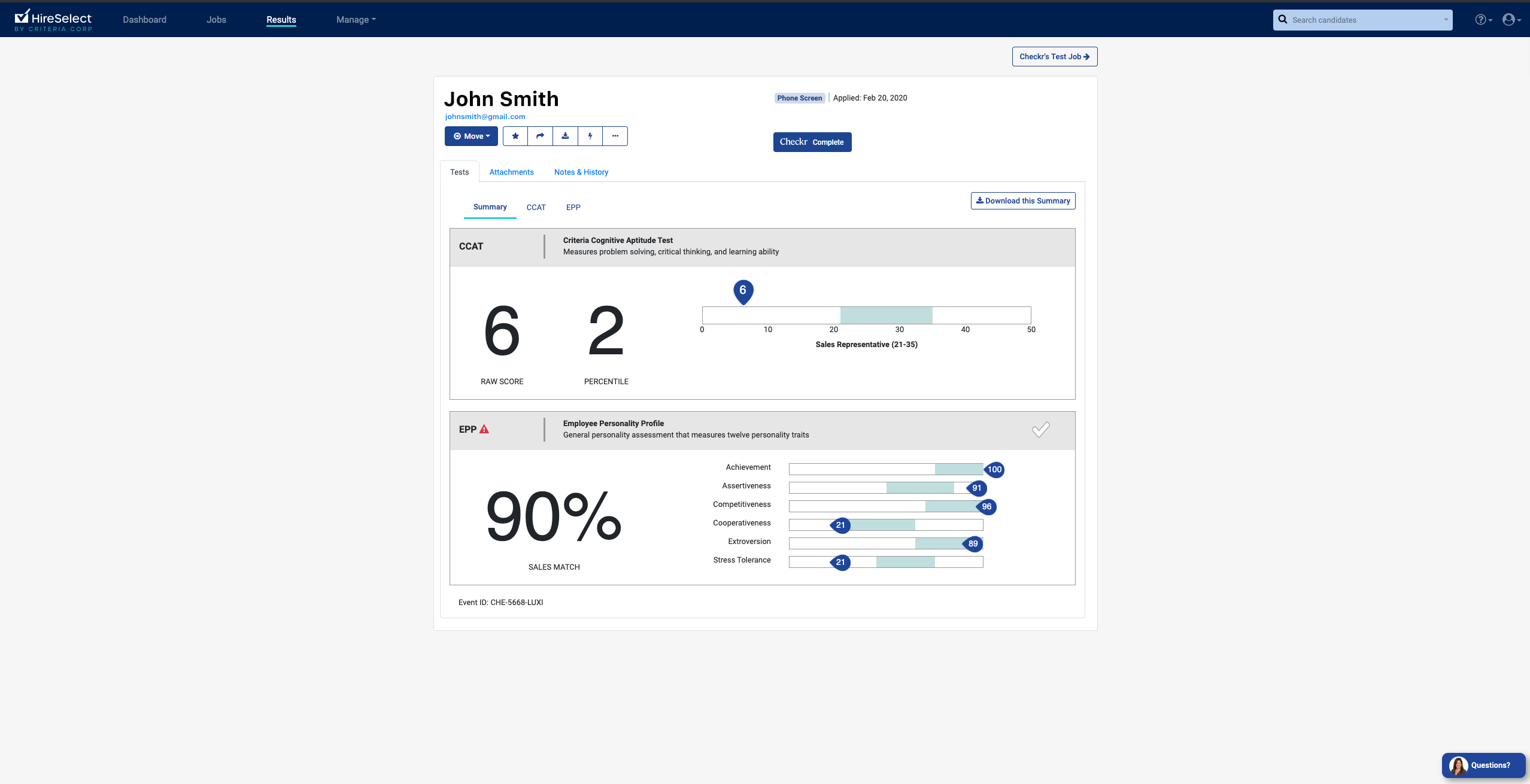Switch to the Attachments tab

coord(511,172)
